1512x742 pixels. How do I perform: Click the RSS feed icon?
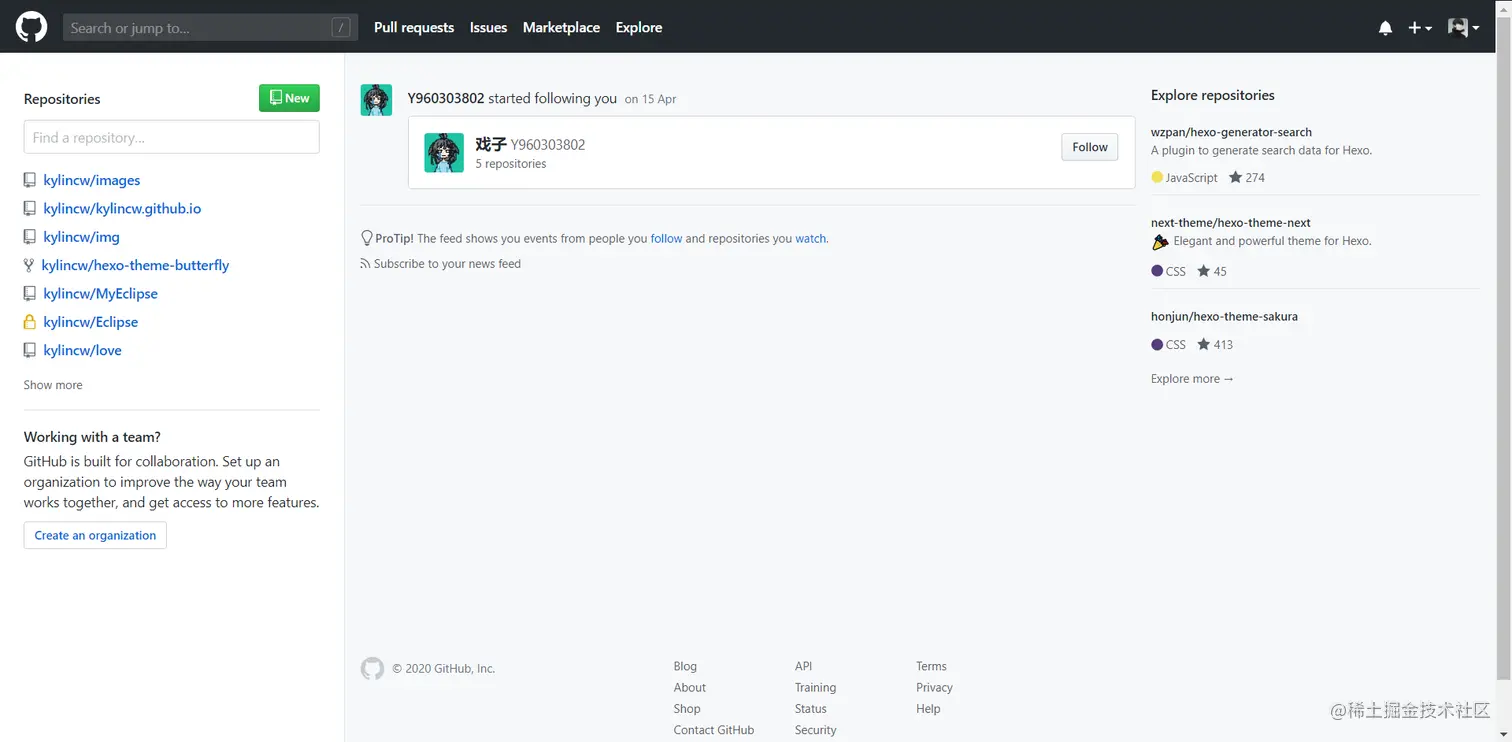365,264
